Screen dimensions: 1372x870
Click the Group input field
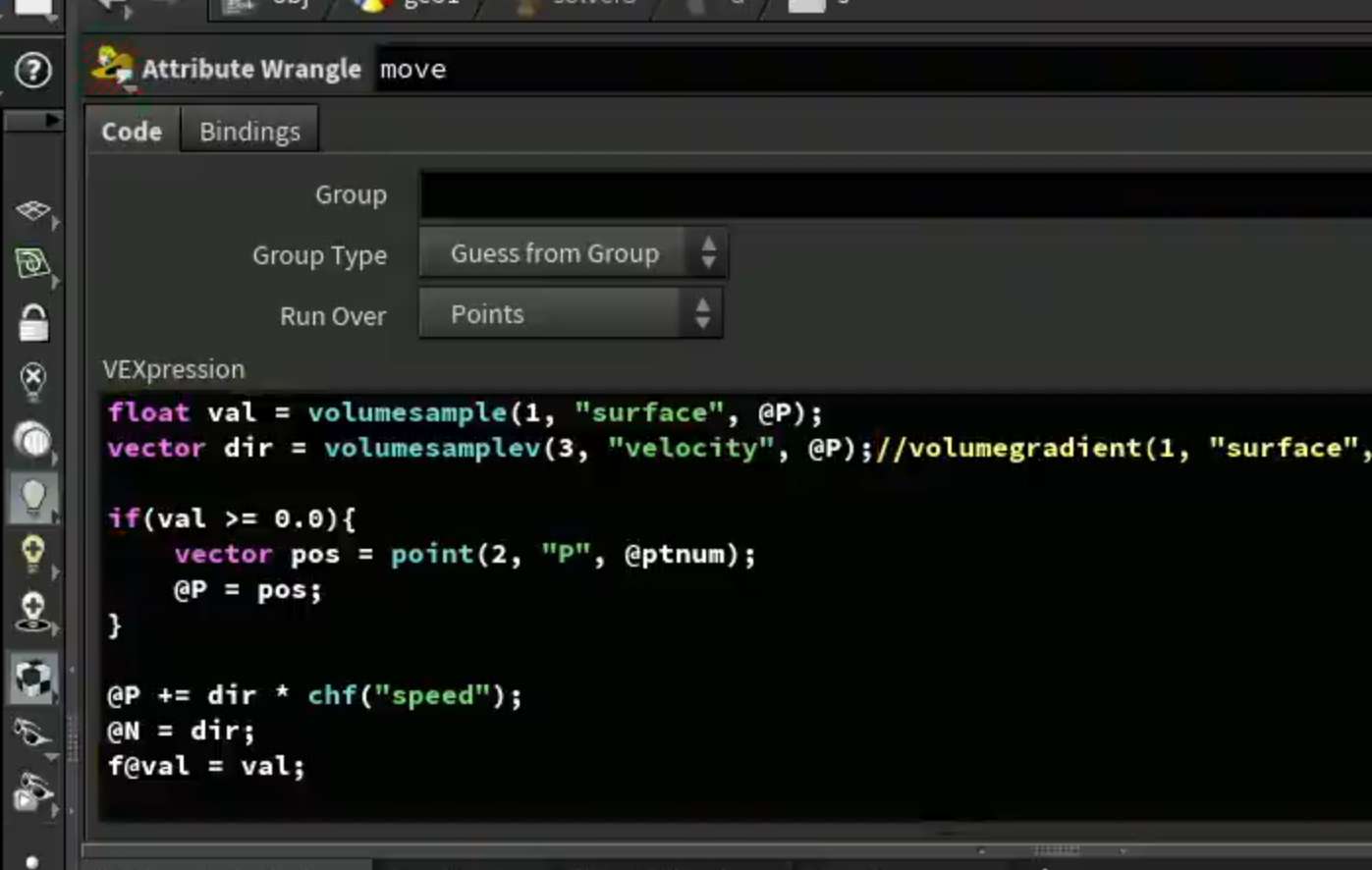click(896, 194)
